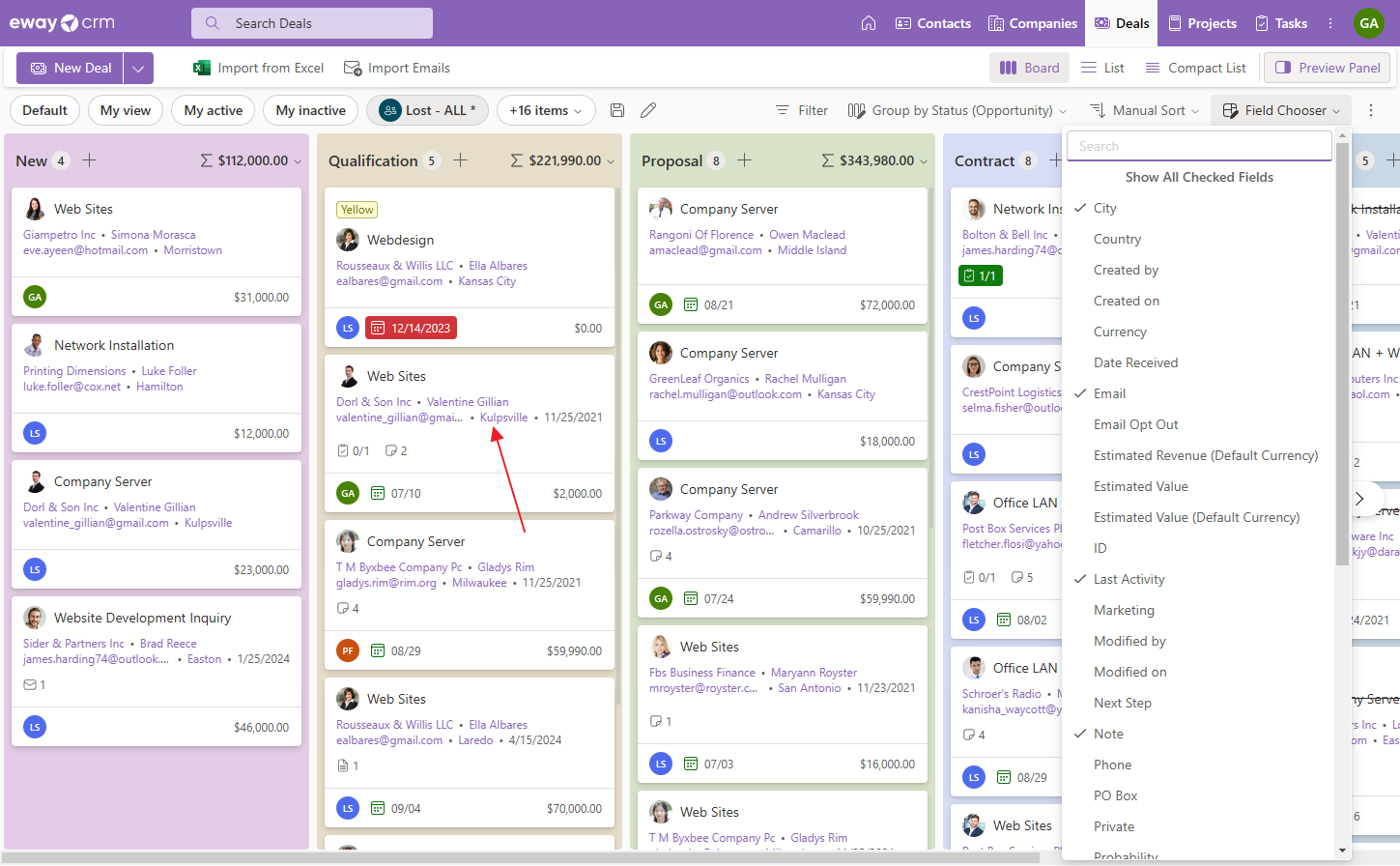The width and height of the screenshot is (1400, 866).
Task: Open the Companies module
Action: click(1032, 23)
